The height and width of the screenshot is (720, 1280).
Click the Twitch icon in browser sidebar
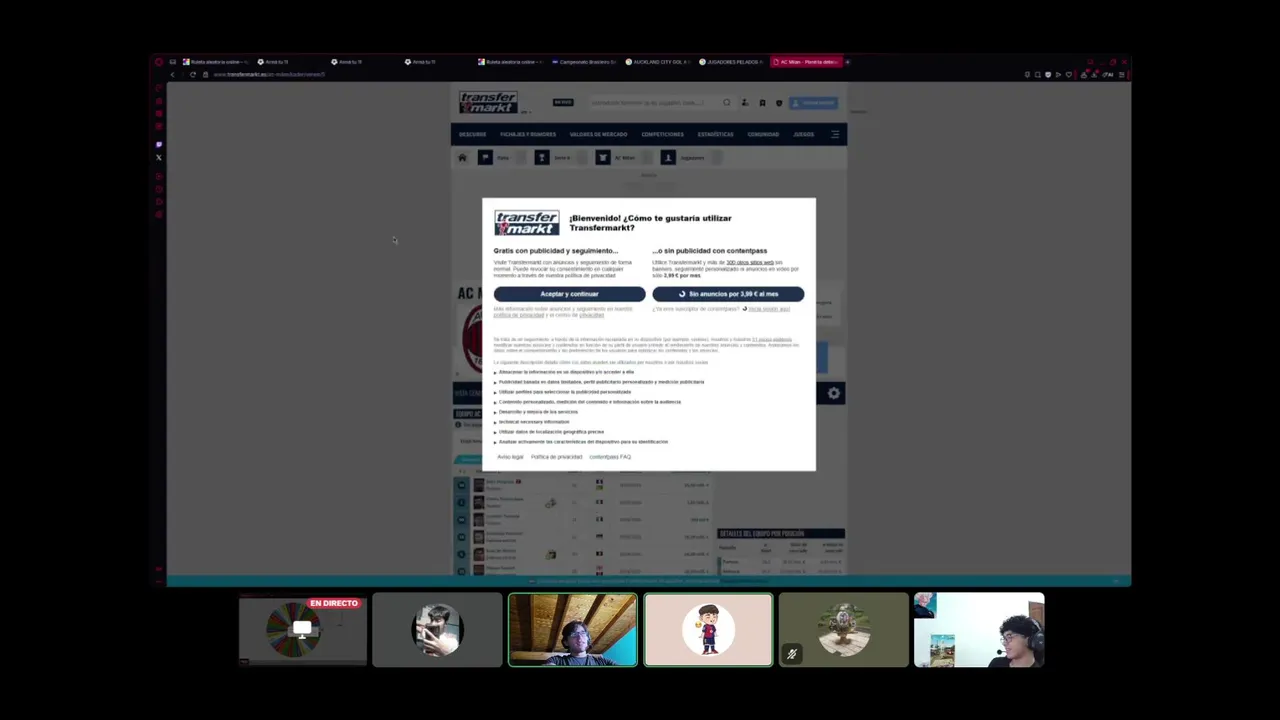[x=159, y=145]
